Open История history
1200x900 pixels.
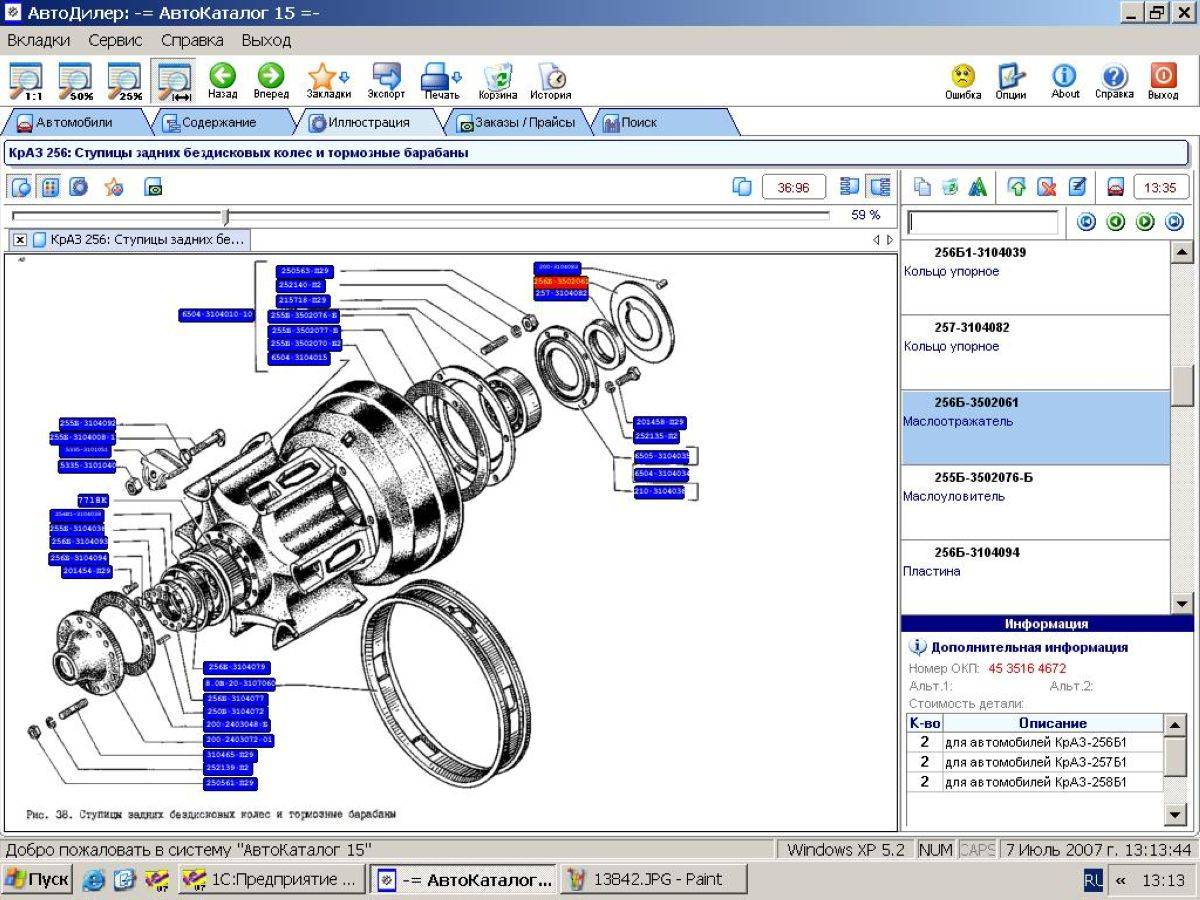pos(551,81)
